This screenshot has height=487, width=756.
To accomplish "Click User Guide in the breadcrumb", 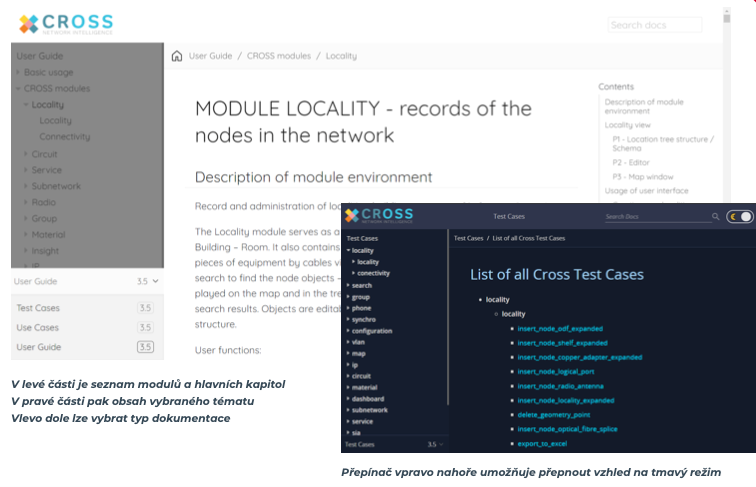I will click(x=210, y=56).
